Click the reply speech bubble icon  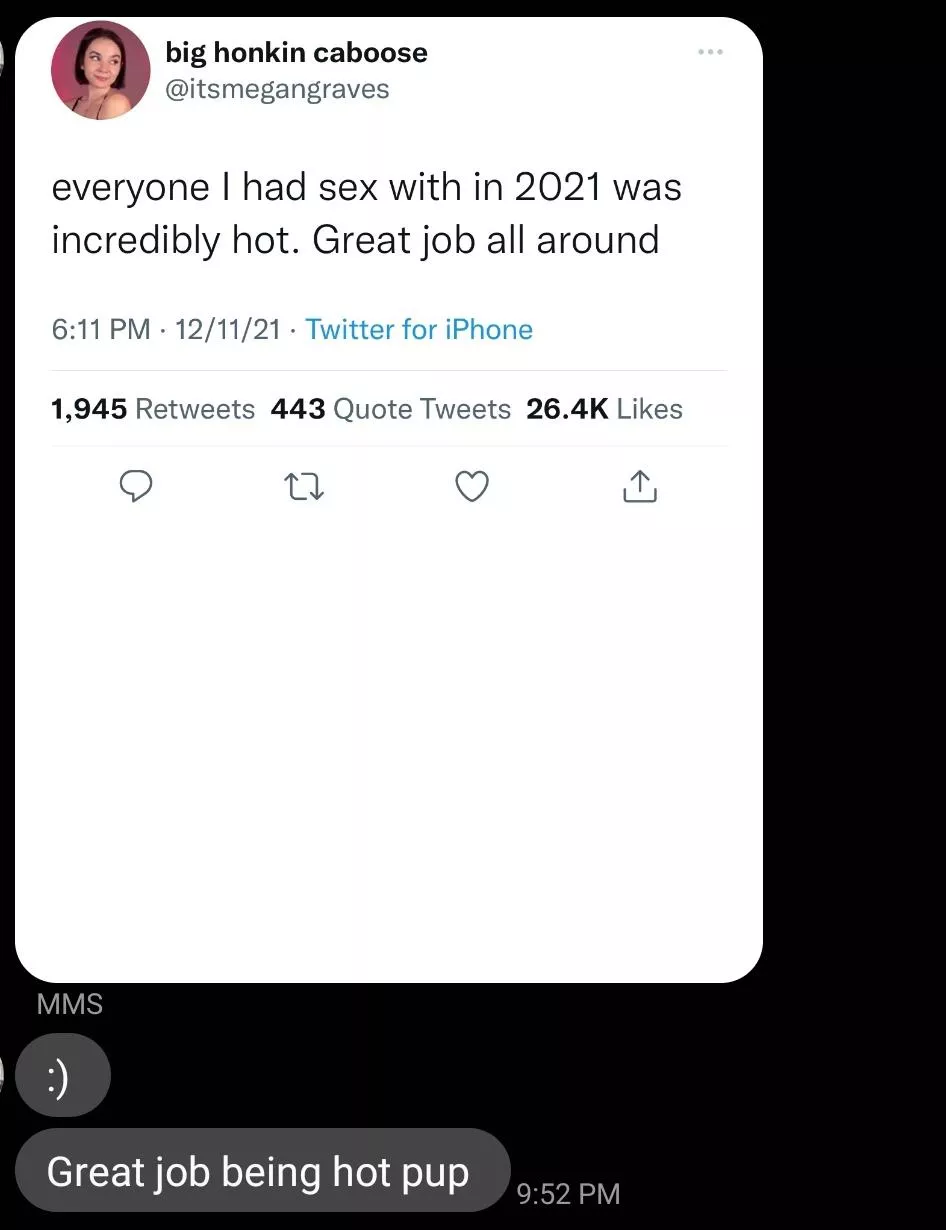135,486
